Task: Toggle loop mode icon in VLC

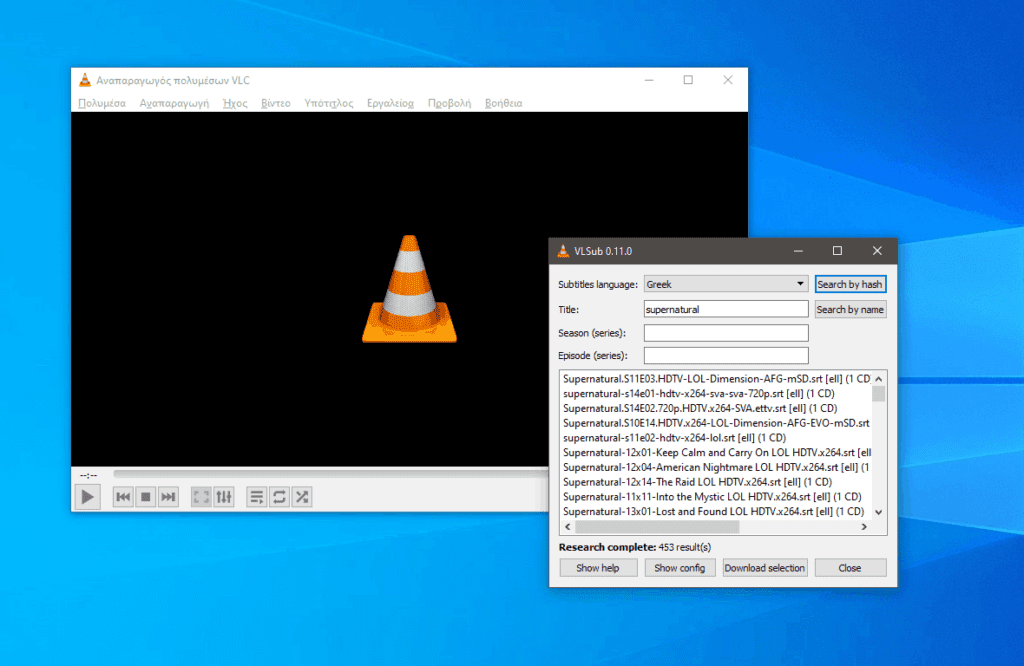Action: tap(280, 497)
